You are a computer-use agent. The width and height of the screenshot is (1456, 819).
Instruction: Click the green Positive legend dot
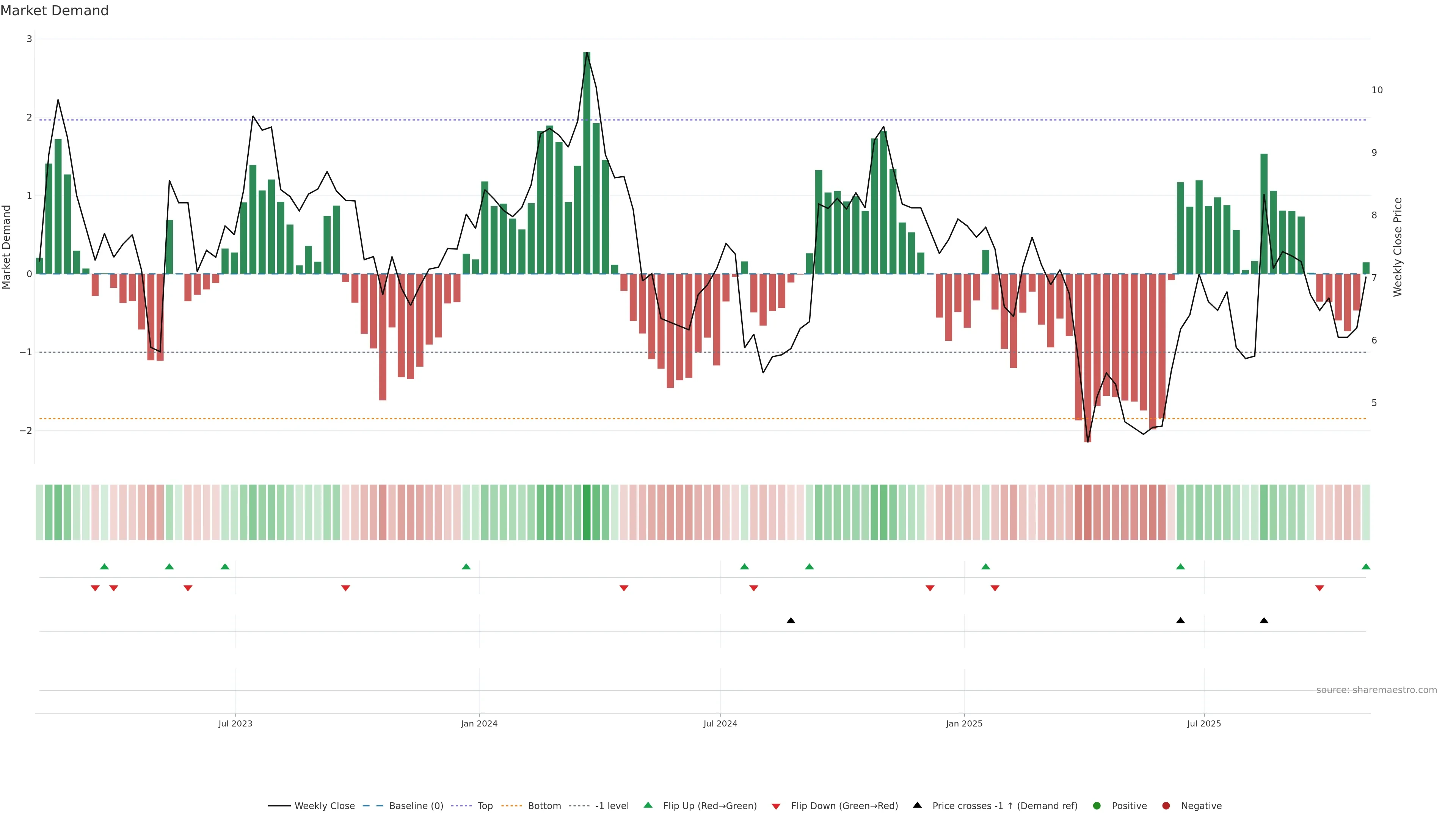tap(1097, 806)
